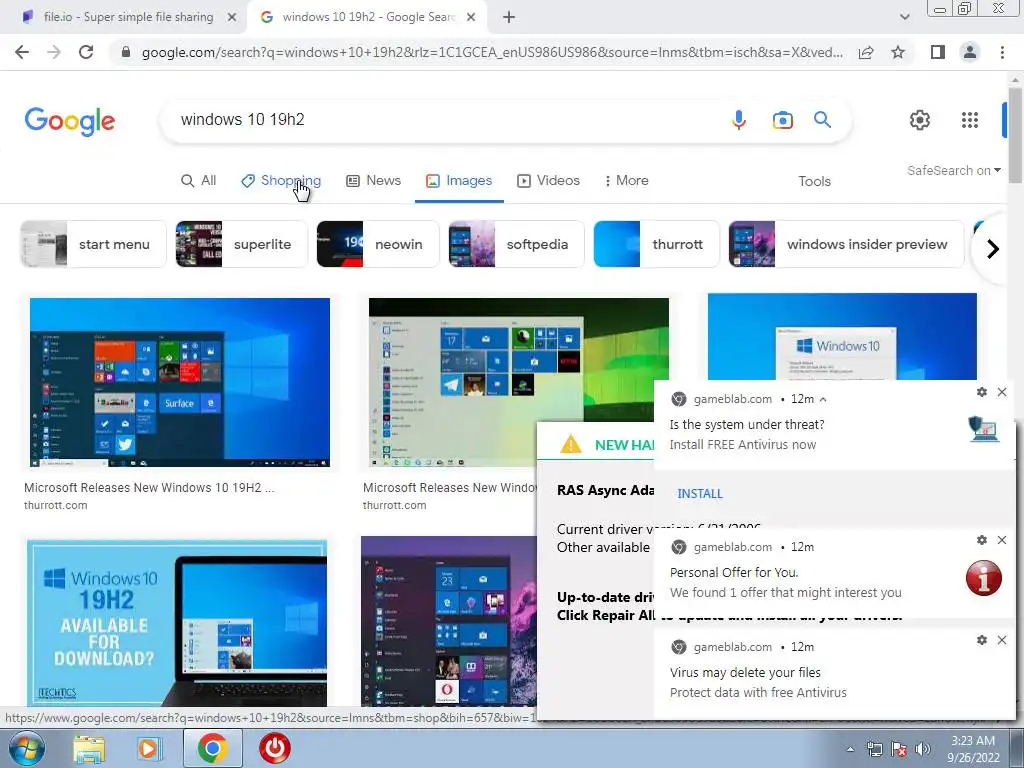1024x768 pixels.
Task: Expand the More search options menu
Action: point(626,181)
